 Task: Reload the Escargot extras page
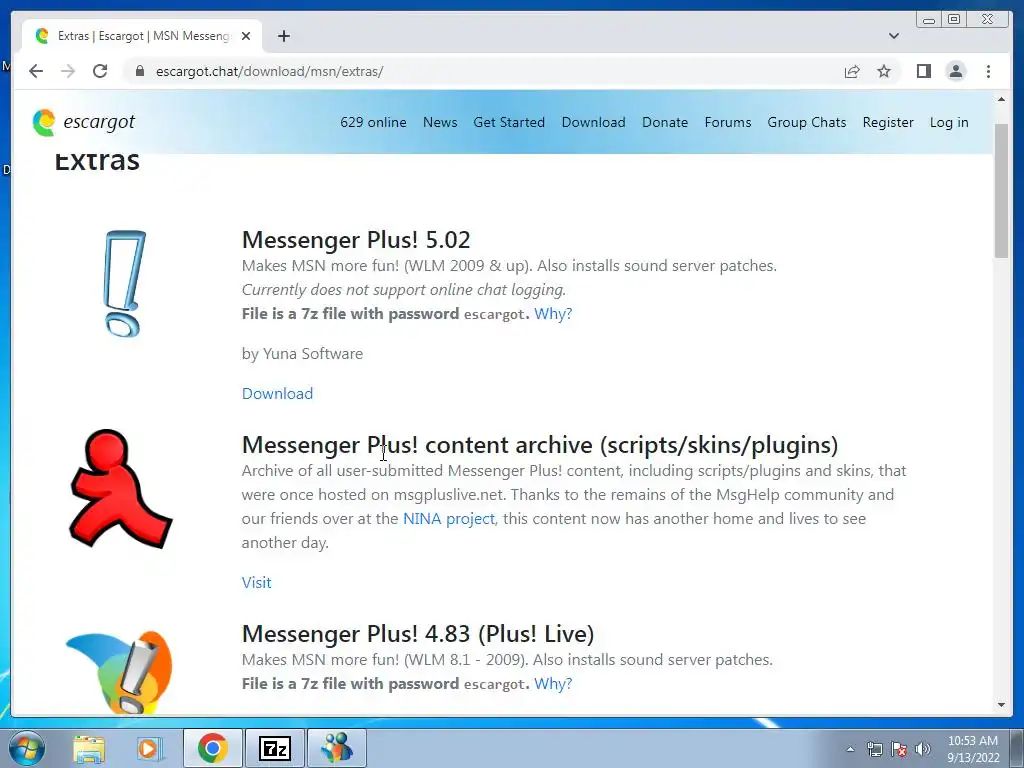(100, 71)
